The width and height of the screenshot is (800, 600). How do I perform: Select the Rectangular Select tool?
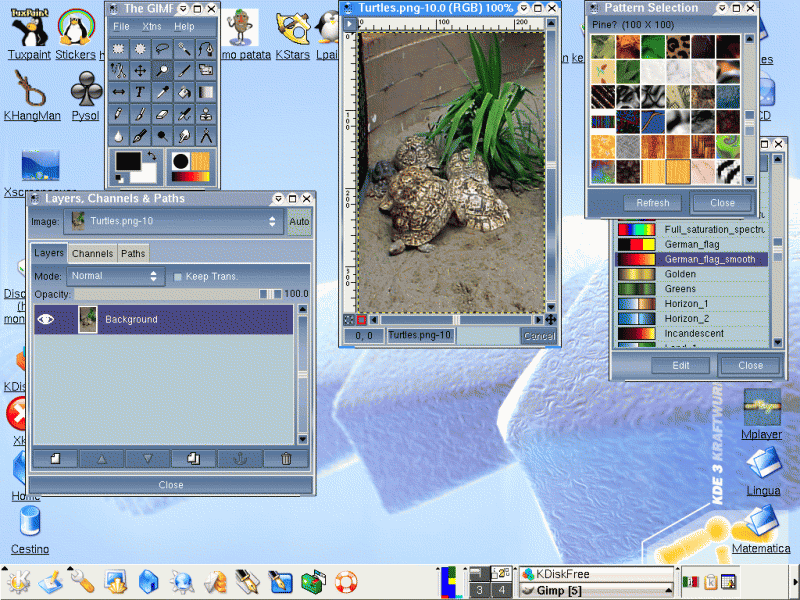(x=118, y=49)
